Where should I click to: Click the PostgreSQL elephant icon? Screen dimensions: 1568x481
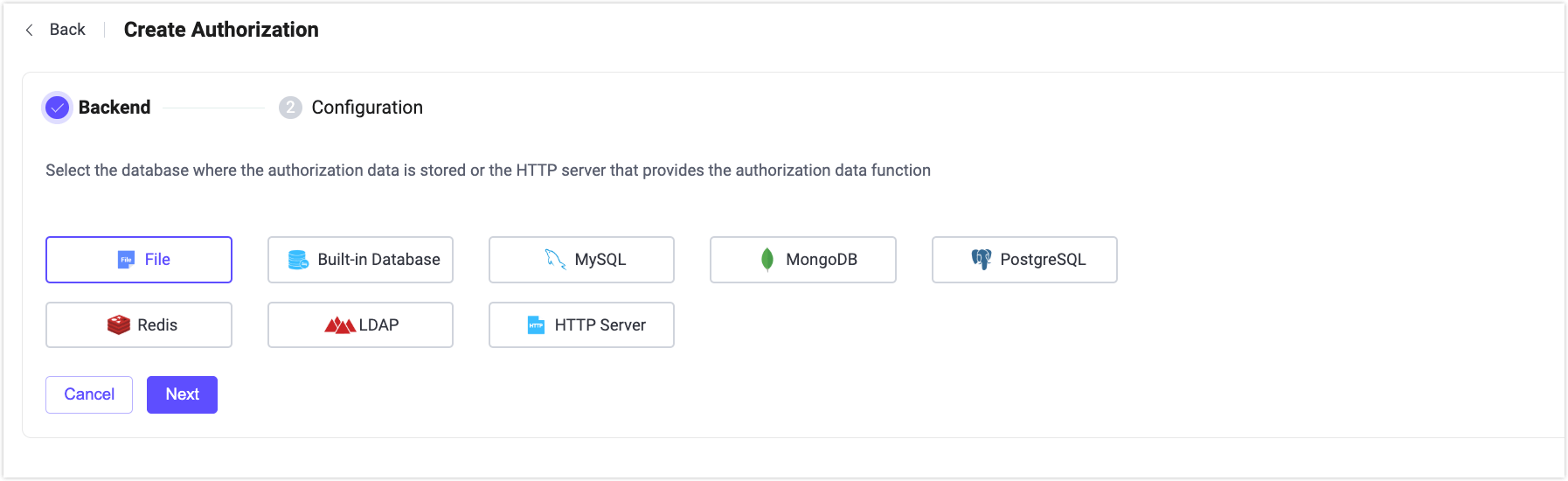coord(982,259)
